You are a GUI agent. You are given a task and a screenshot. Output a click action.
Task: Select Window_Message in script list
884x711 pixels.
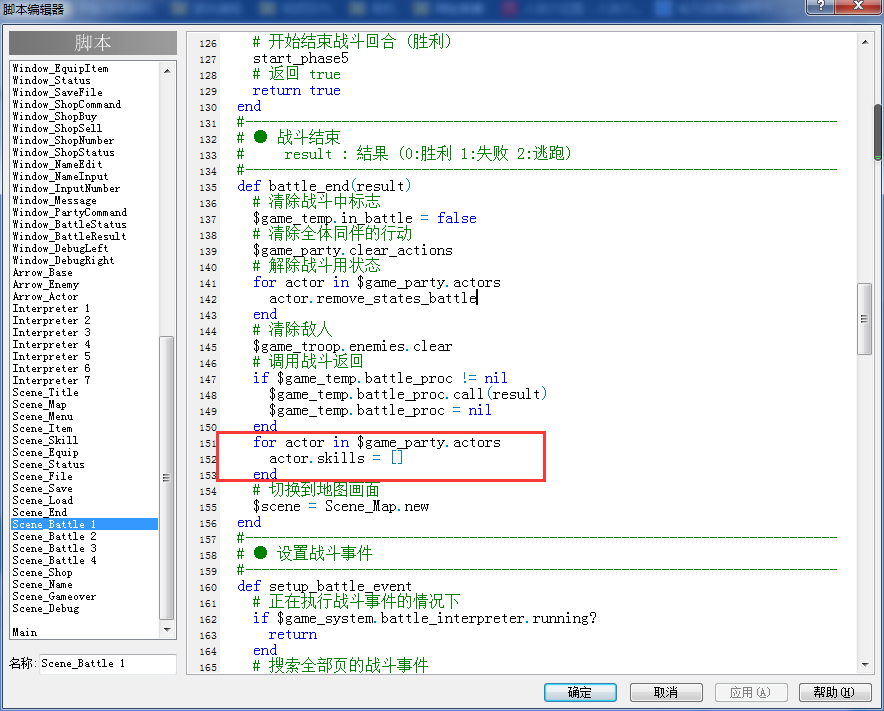54,201
